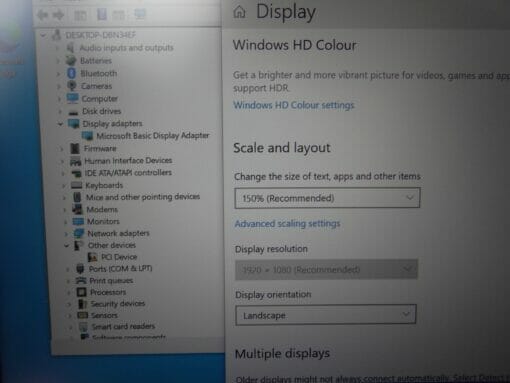Image resolution: width=510 pixels, height=383 pixels.
Task: Select the Bluetooth category icon
Action: tap(71, 73)
